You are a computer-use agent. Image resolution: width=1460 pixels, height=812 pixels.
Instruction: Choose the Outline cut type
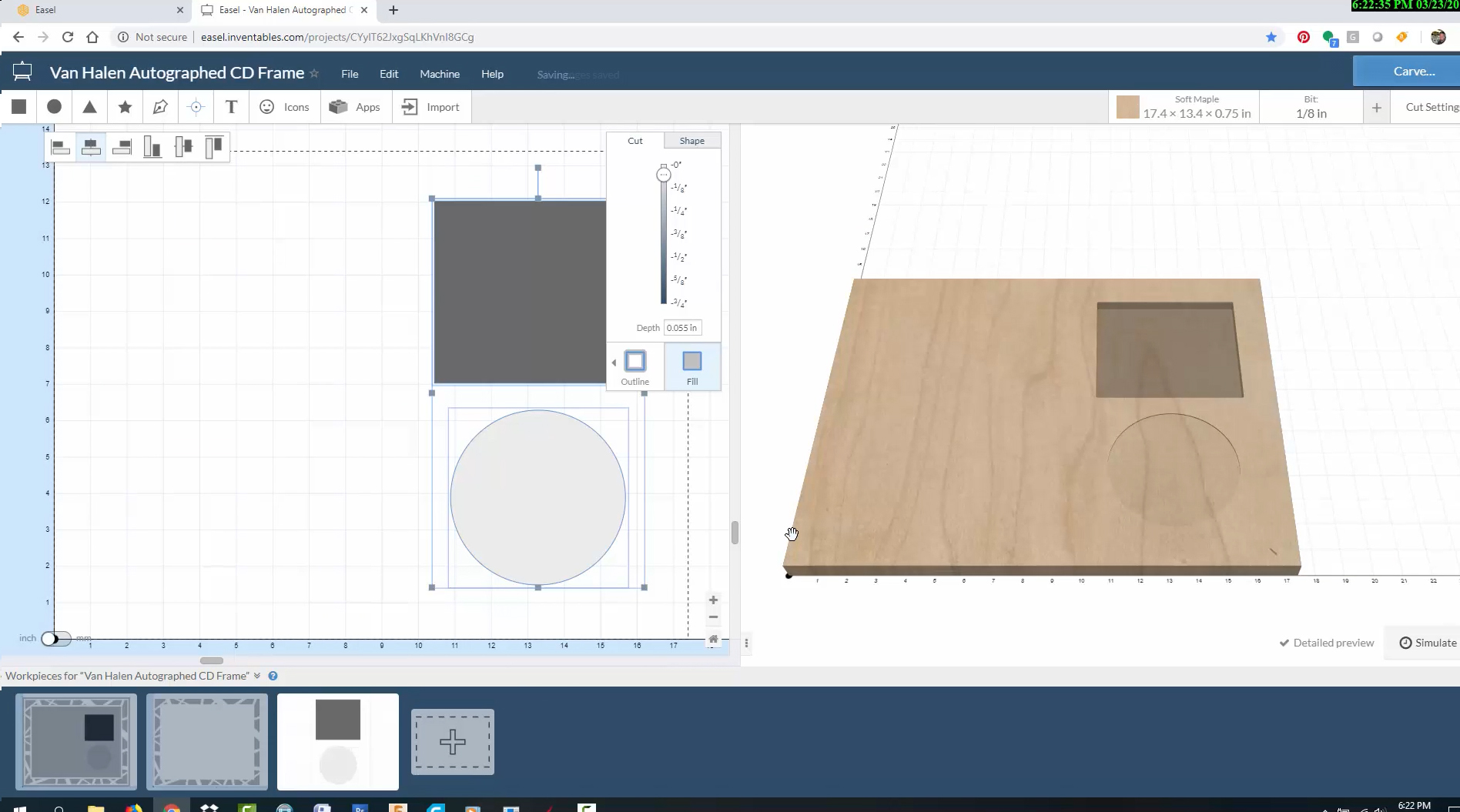pyautogui.click(x=635, y=367)
